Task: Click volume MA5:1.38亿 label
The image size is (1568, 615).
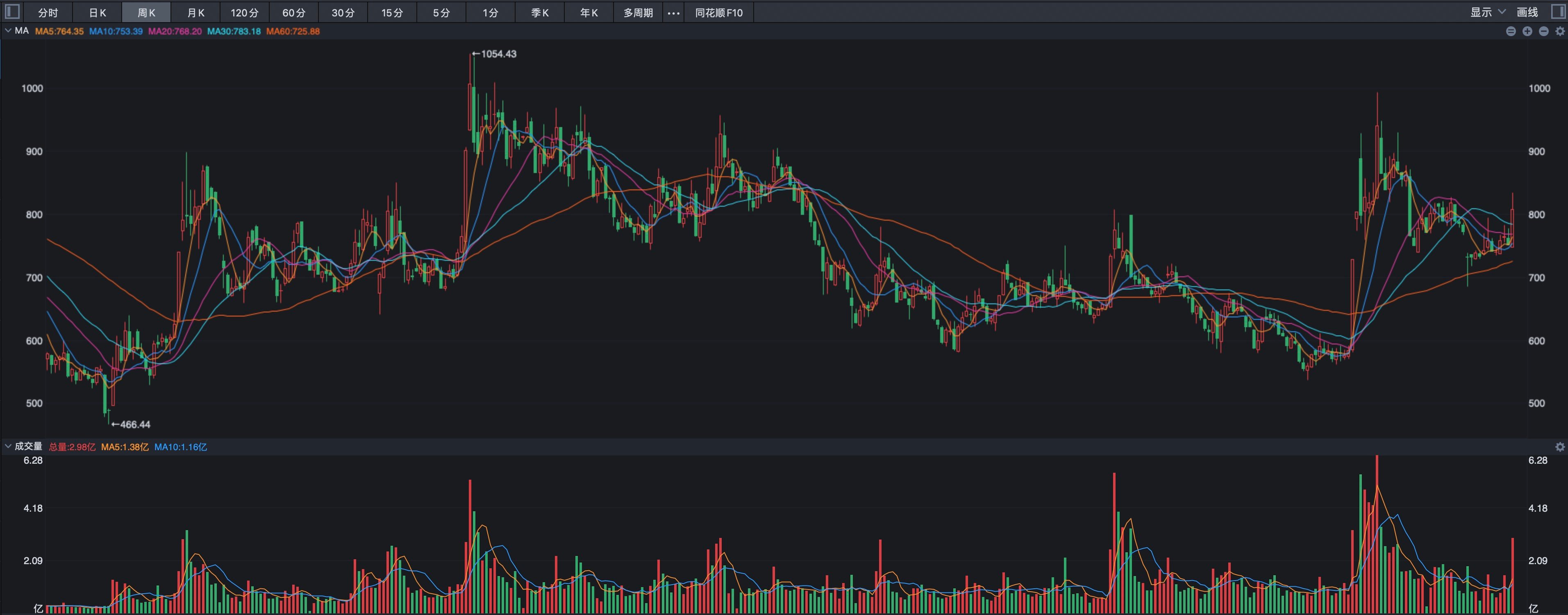Action: [x=125, y=447]
